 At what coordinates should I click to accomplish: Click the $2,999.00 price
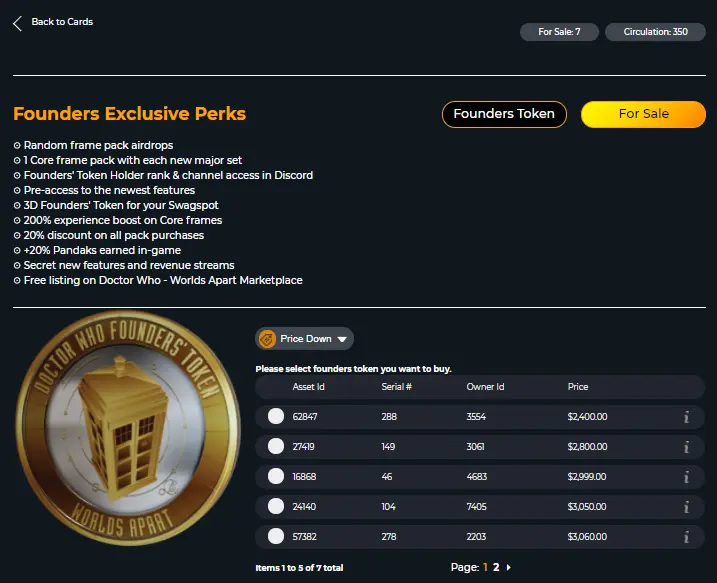coord(587,476)
